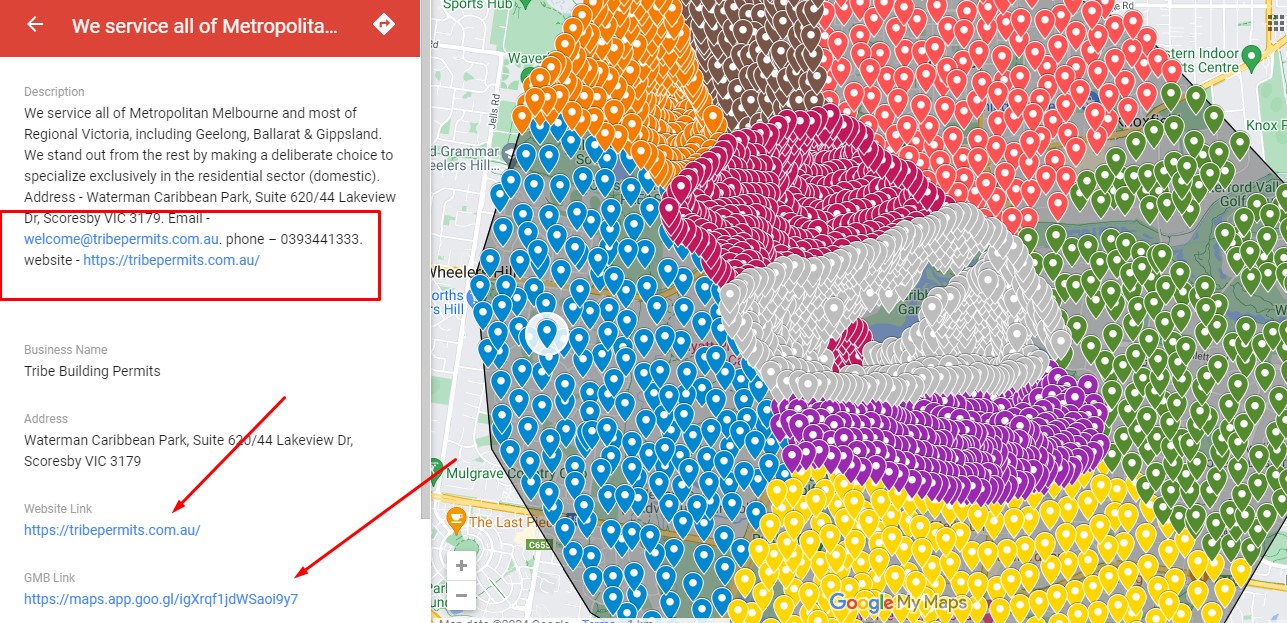Open welcome@tribepermits.com.au email link
The image size is (1287, 623).
[x=122, y=239]
